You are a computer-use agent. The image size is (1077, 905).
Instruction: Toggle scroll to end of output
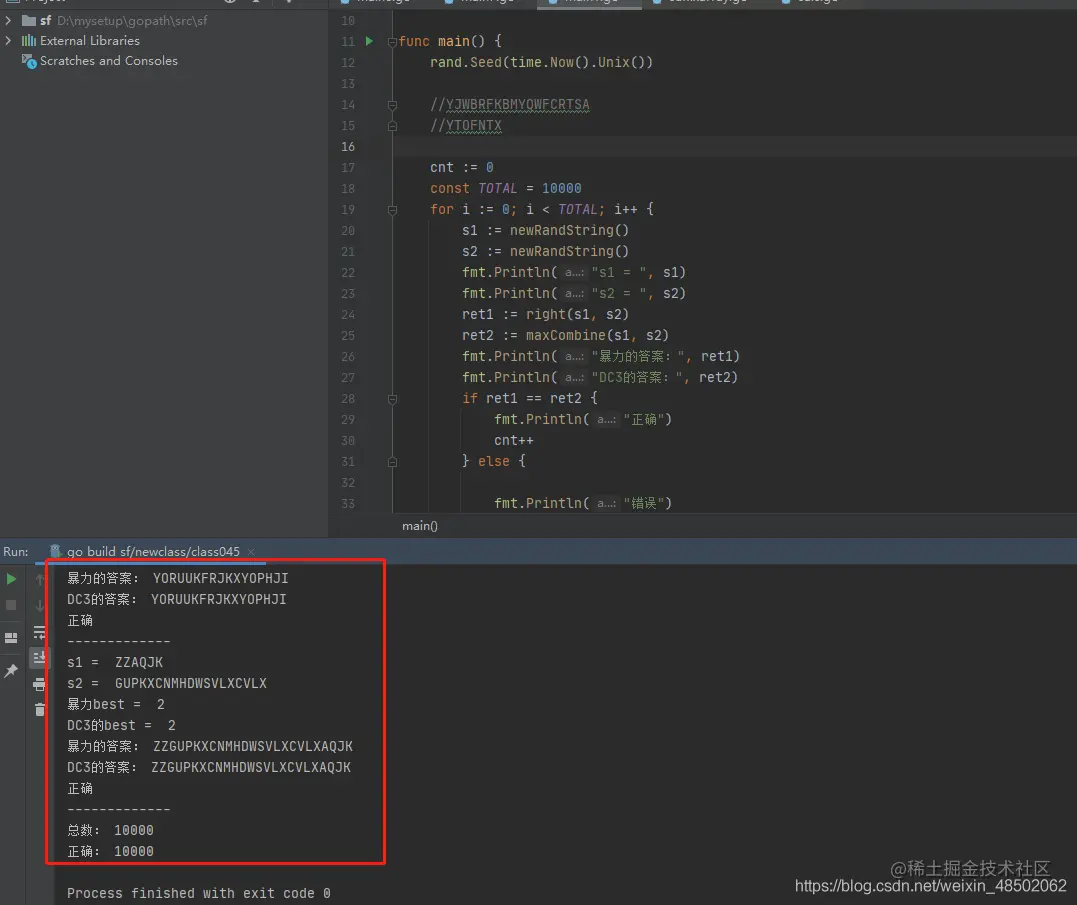39,657
